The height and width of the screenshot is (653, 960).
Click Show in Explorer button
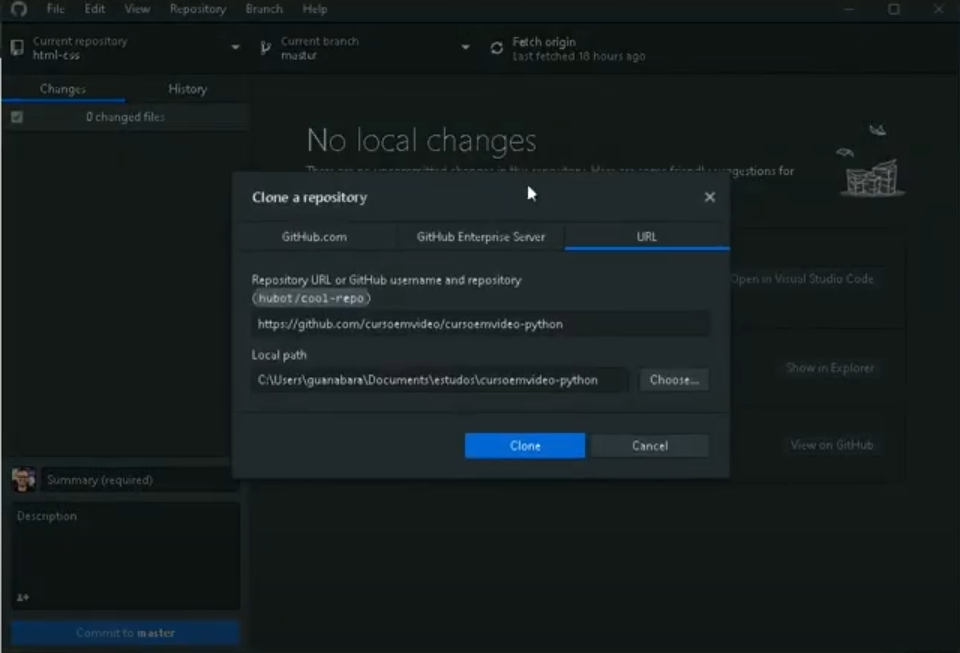[x=830, y=368]
